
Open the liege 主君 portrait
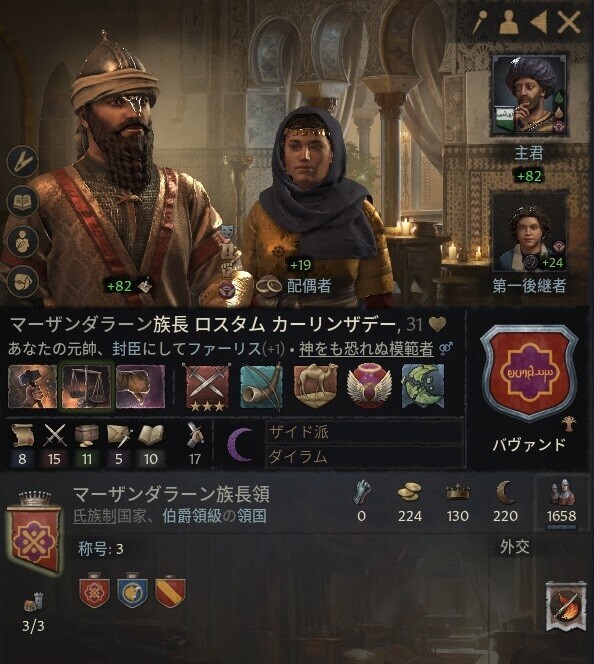click(529, 96)
